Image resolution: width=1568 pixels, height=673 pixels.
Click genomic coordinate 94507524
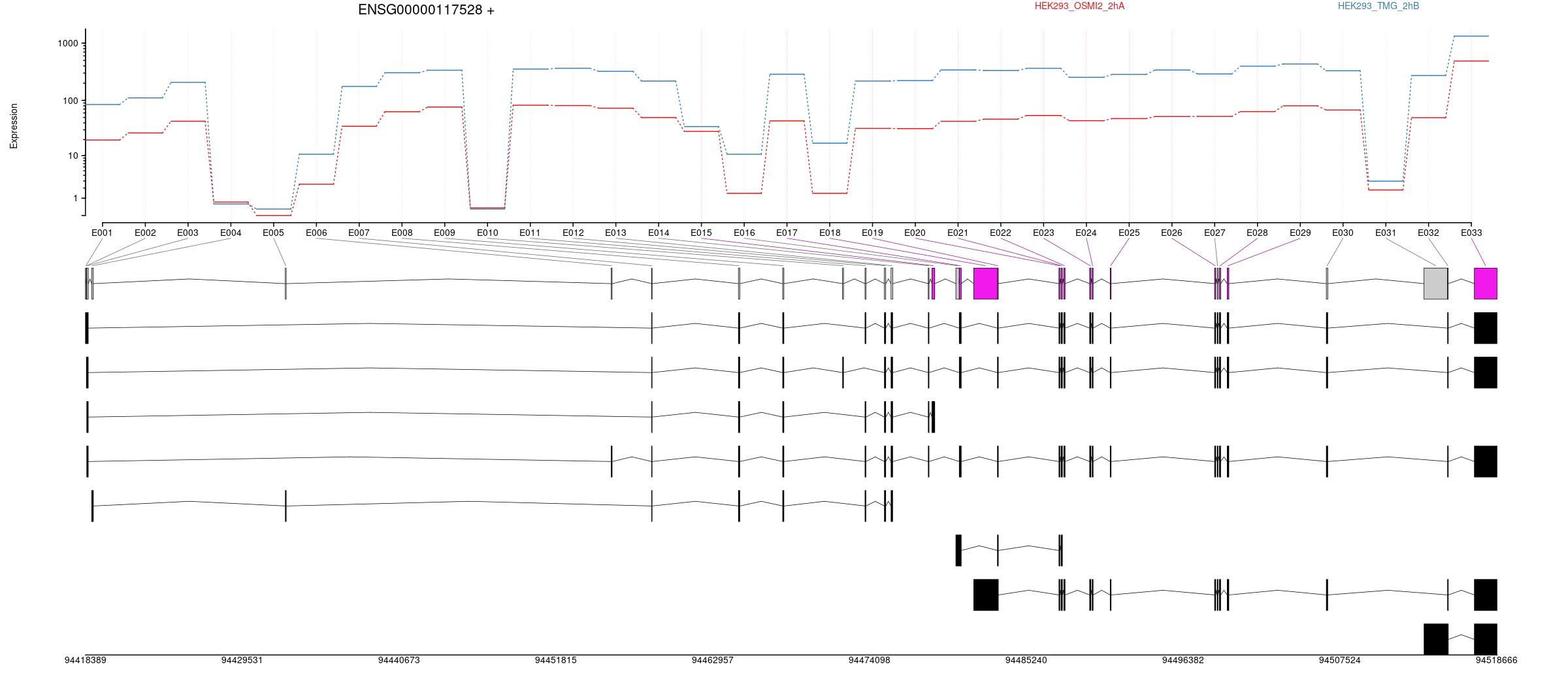[x=1340, y=661]
